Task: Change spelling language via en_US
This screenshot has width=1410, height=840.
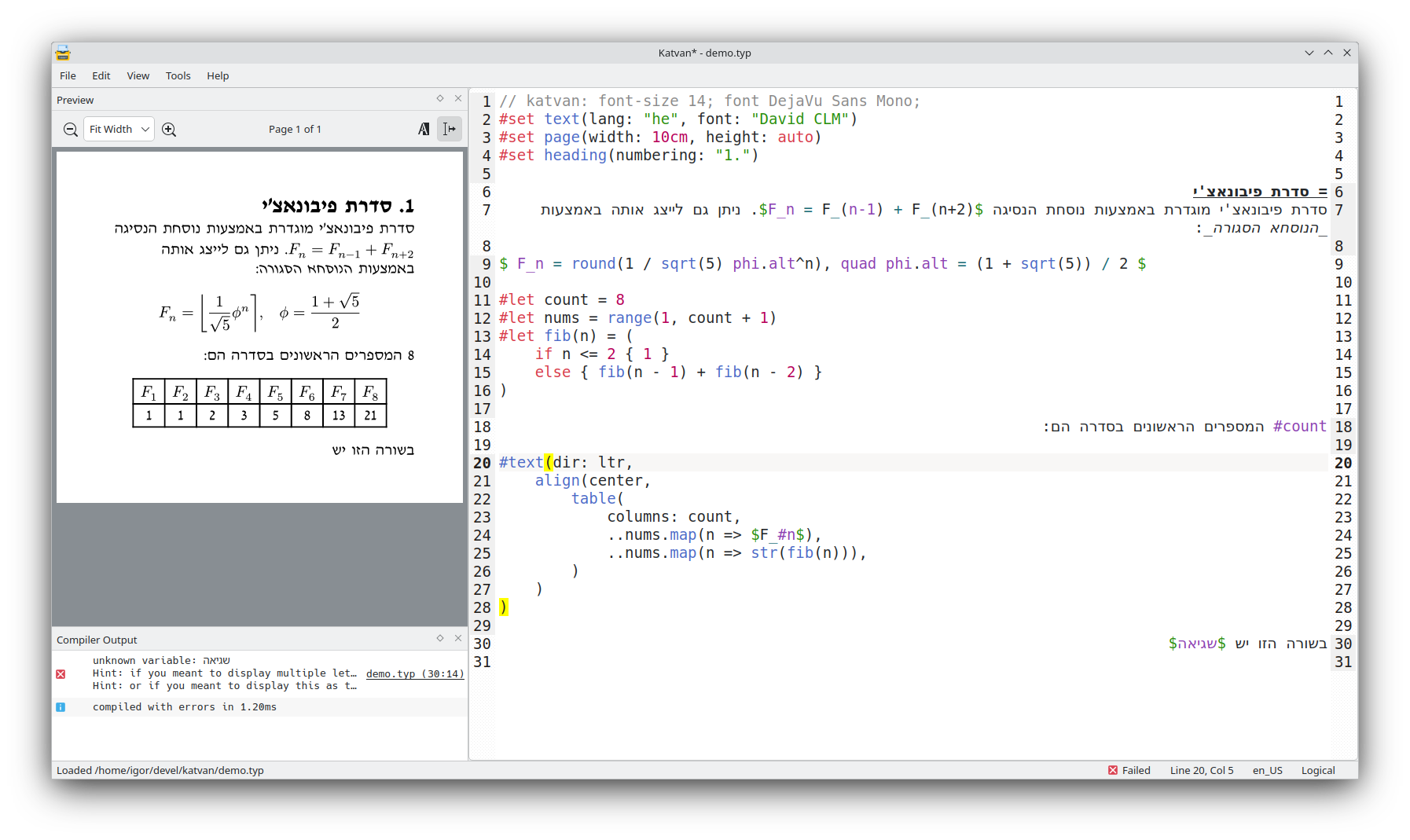Action: point(1268,771)
